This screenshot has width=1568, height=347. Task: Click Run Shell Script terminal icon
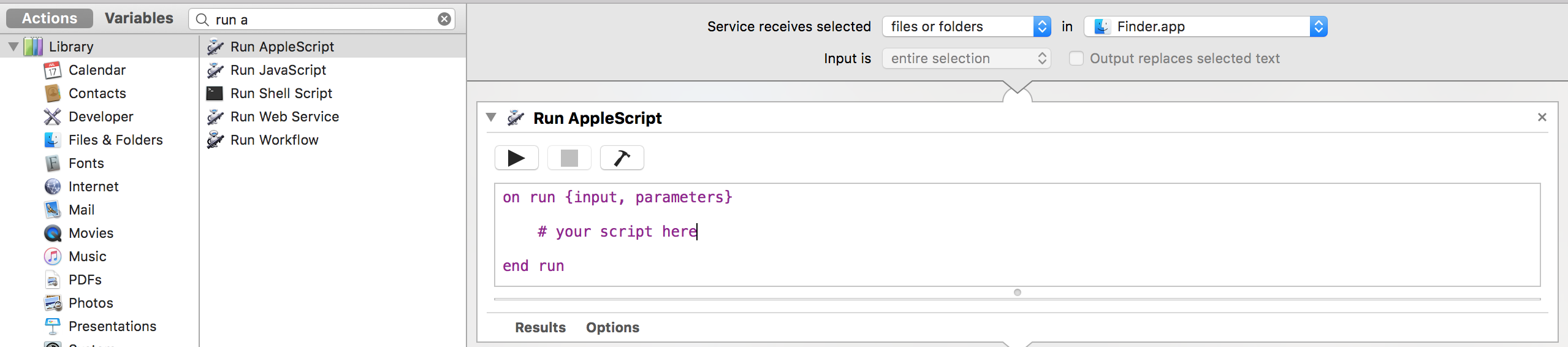[215, 93]
